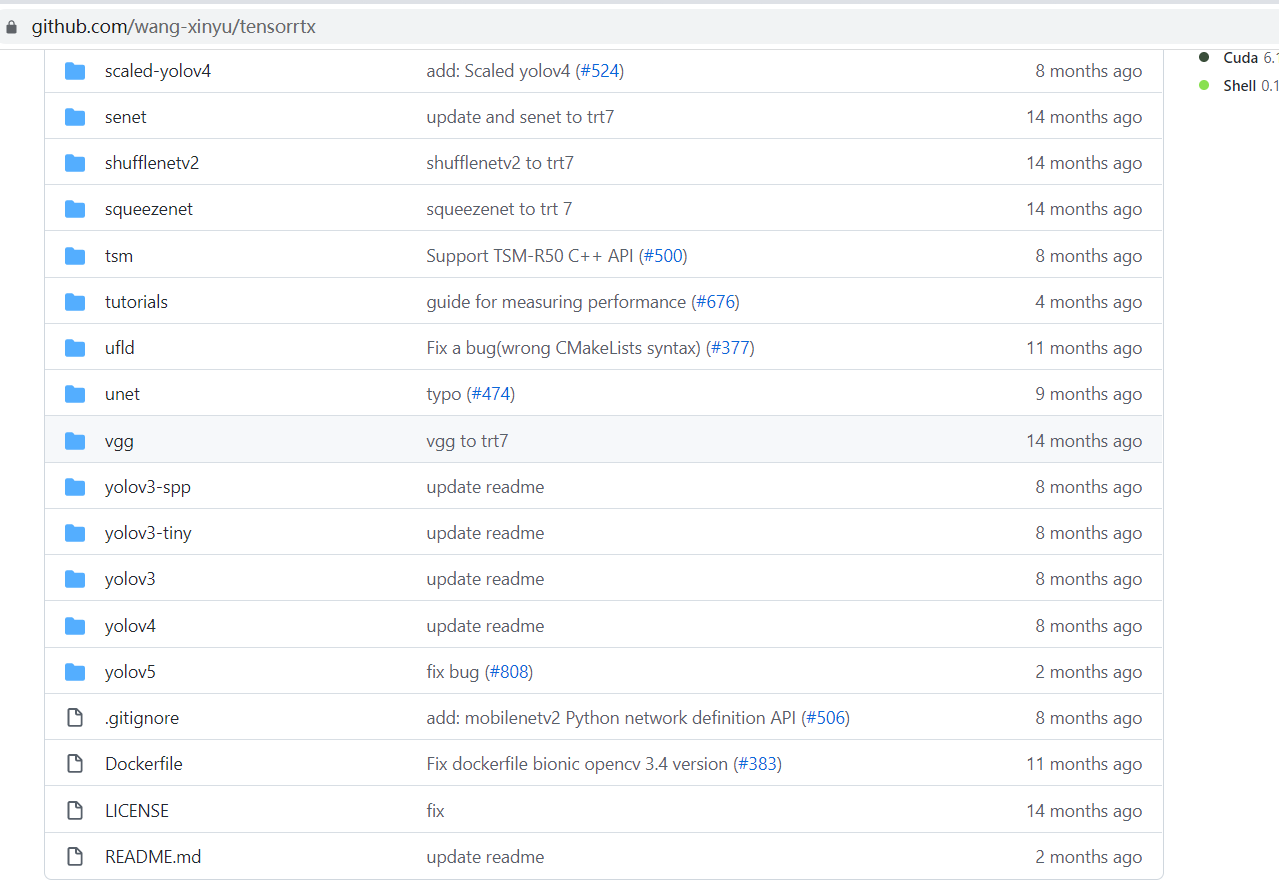This screenshot has width=1279, height=895.
Task: Click '2 months ago' in README.md row
Action: click(x=1088, y=857)
